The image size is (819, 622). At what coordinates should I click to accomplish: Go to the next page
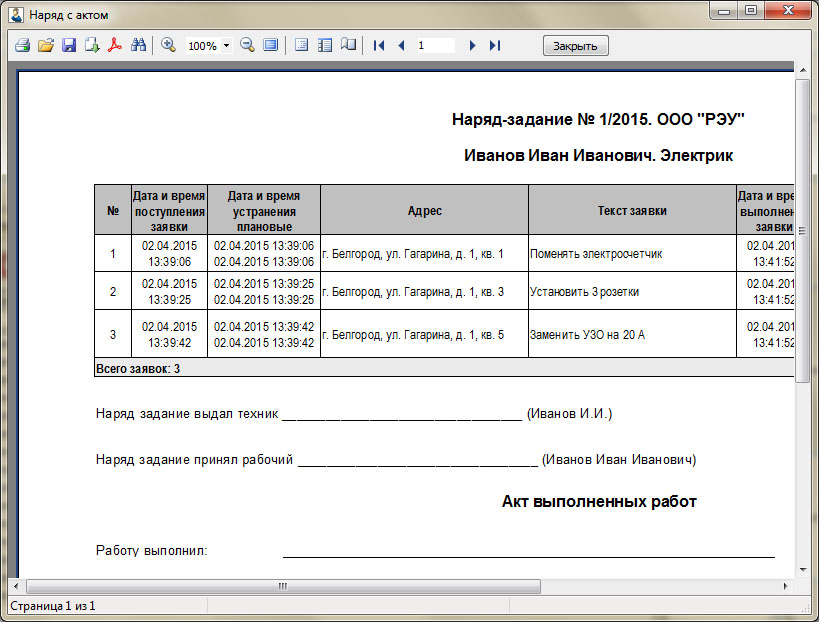472,46
